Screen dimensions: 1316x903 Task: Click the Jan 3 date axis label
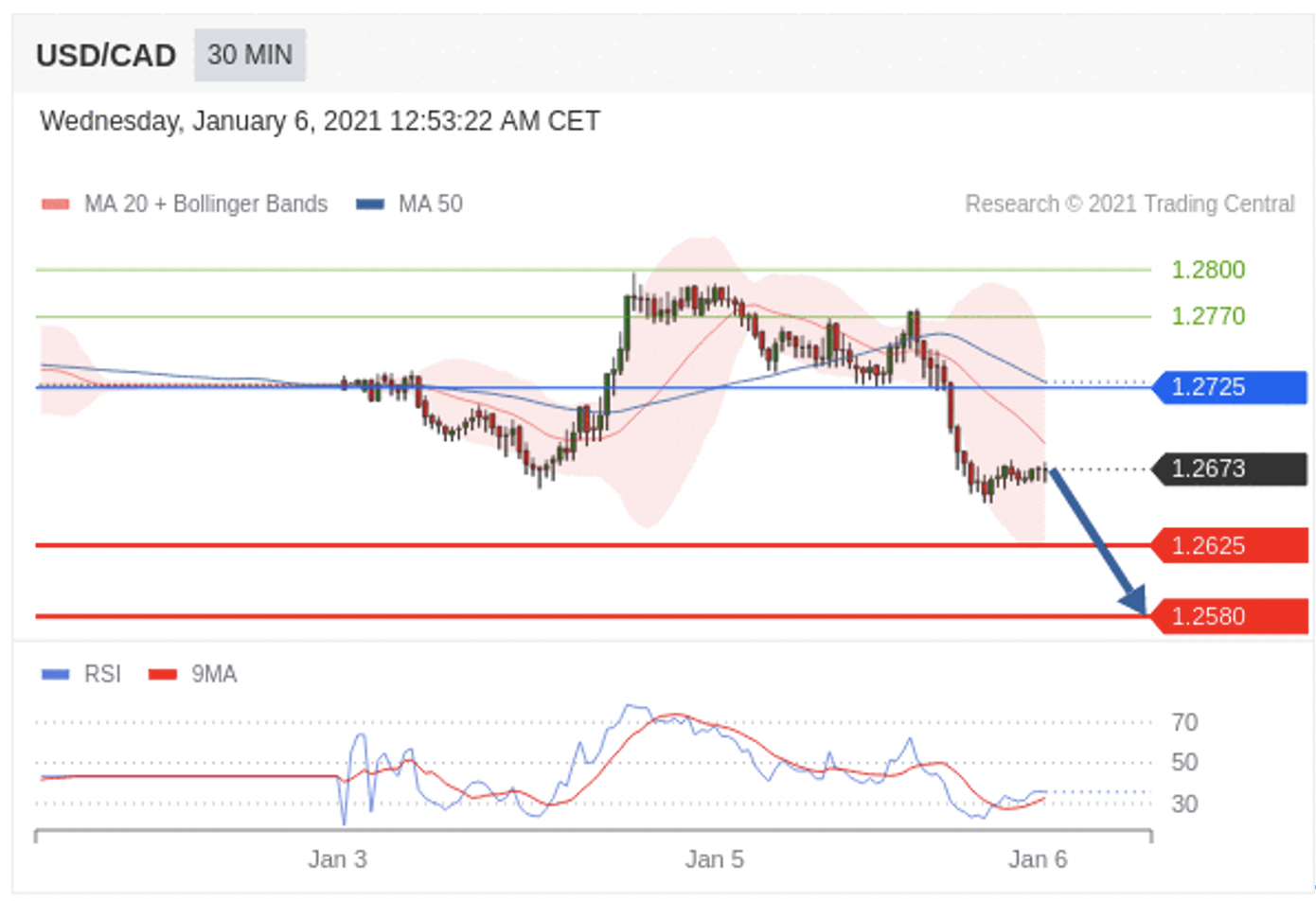(337, 859)
